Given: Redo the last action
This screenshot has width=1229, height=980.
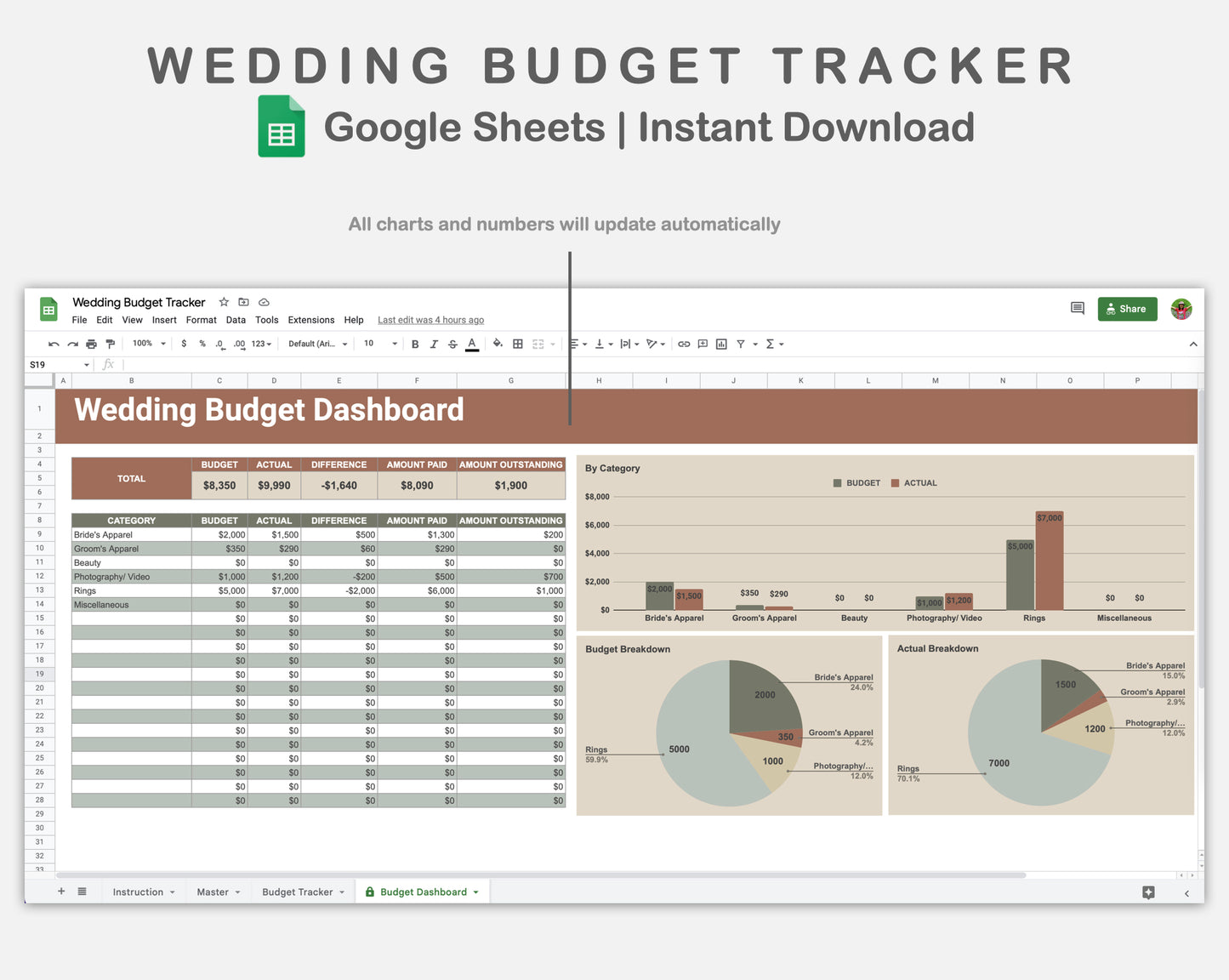Looking at the screenshot, I should (x=71, y=344).
